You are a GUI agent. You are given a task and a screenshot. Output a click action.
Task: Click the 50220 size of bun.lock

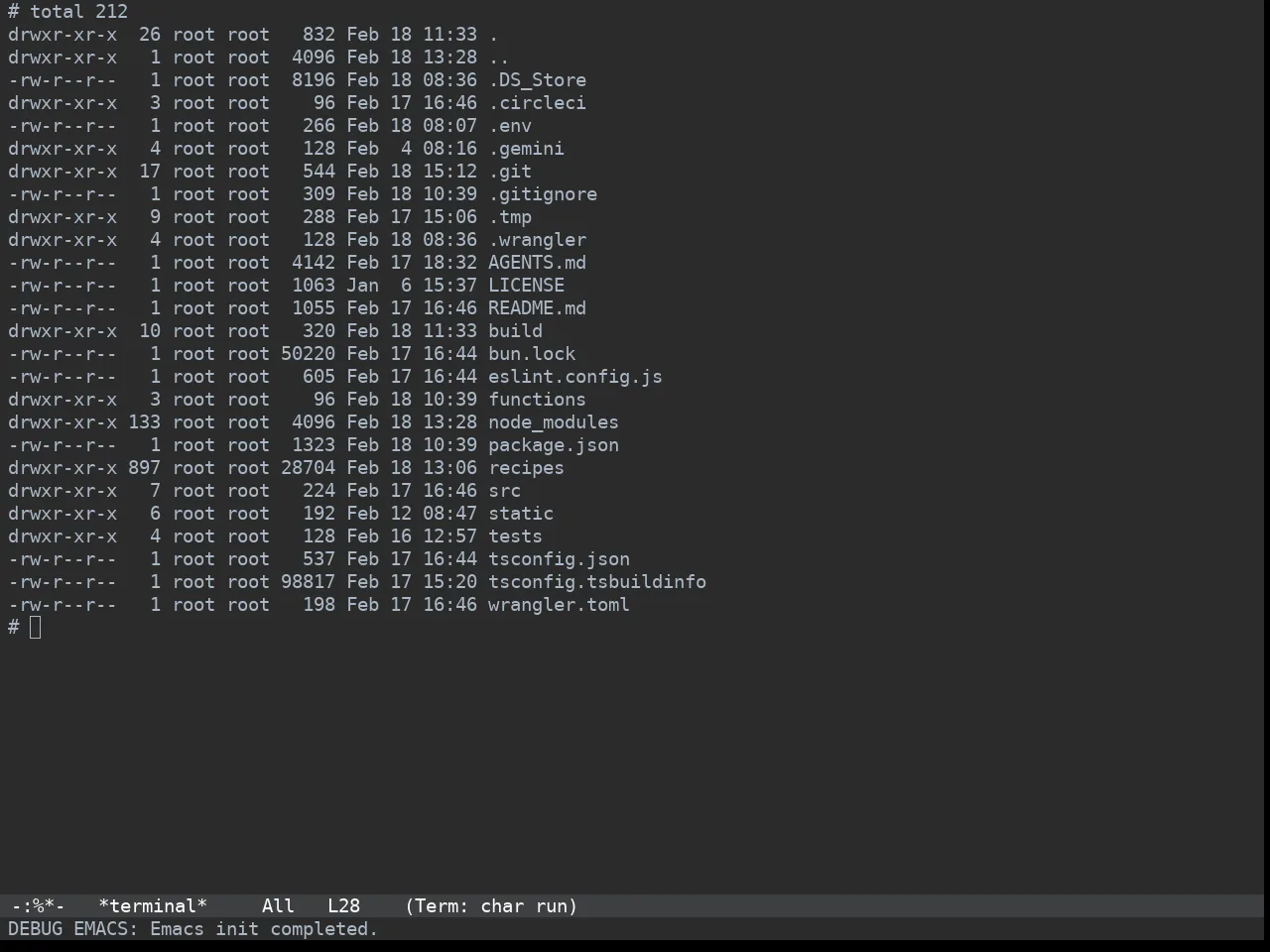tap(308, 354)
